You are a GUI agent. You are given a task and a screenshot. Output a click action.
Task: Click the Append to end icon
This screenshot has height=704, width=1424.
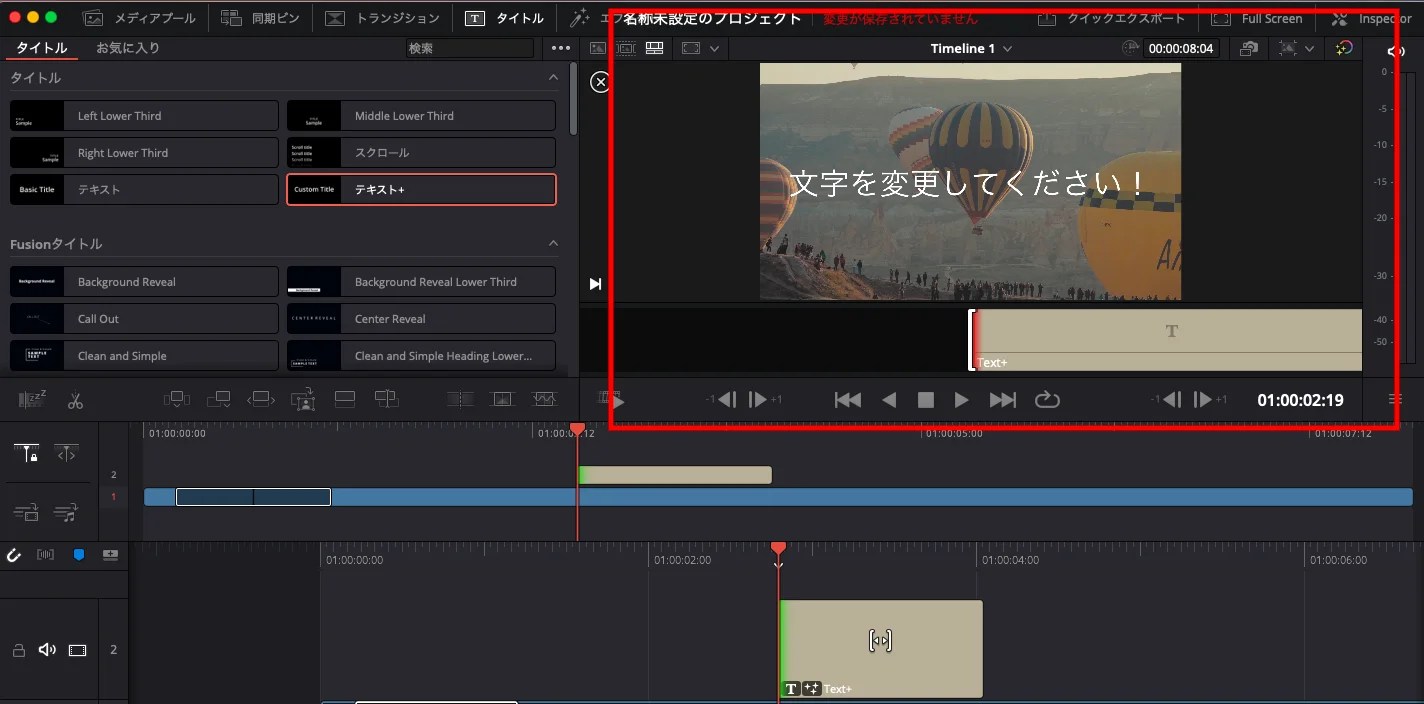pos(218,400)
